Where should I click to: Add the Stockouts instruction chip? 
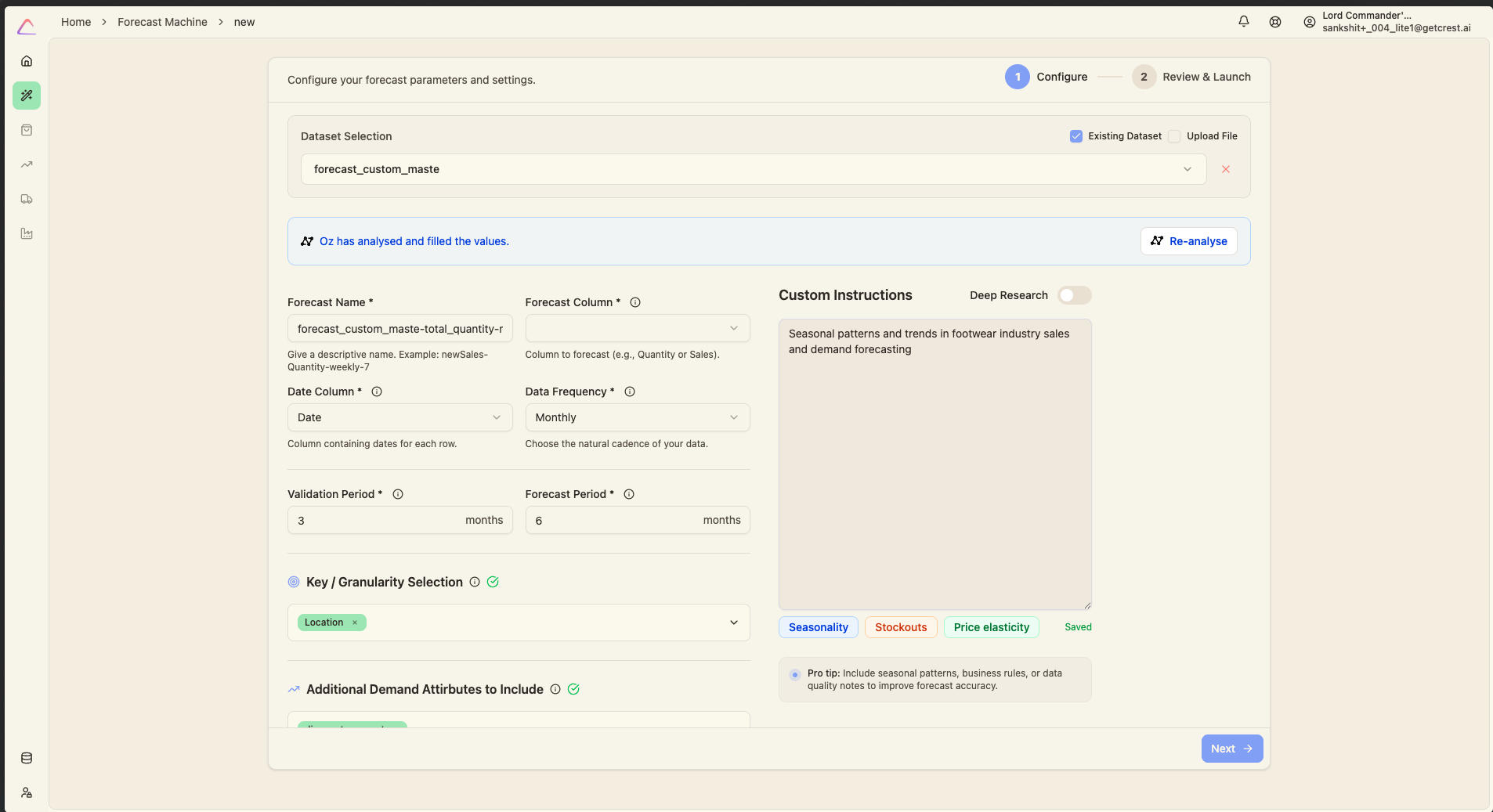[x=901, y=627]
